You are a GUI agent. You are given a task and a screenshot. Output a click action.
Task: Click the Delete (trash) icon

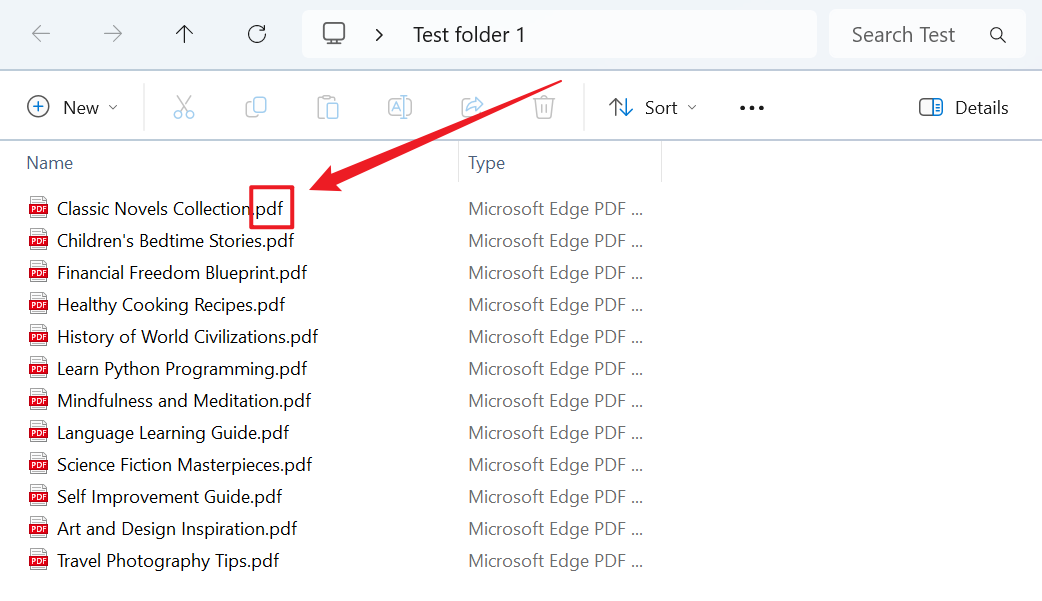tap(544, 107)
